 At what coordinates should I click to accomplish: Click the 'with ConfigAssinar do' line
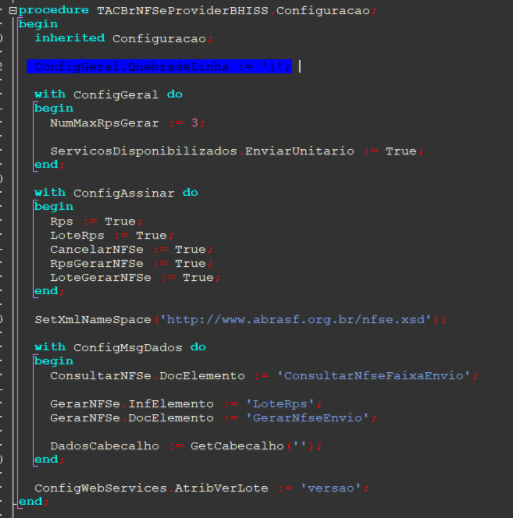point(116,193)
